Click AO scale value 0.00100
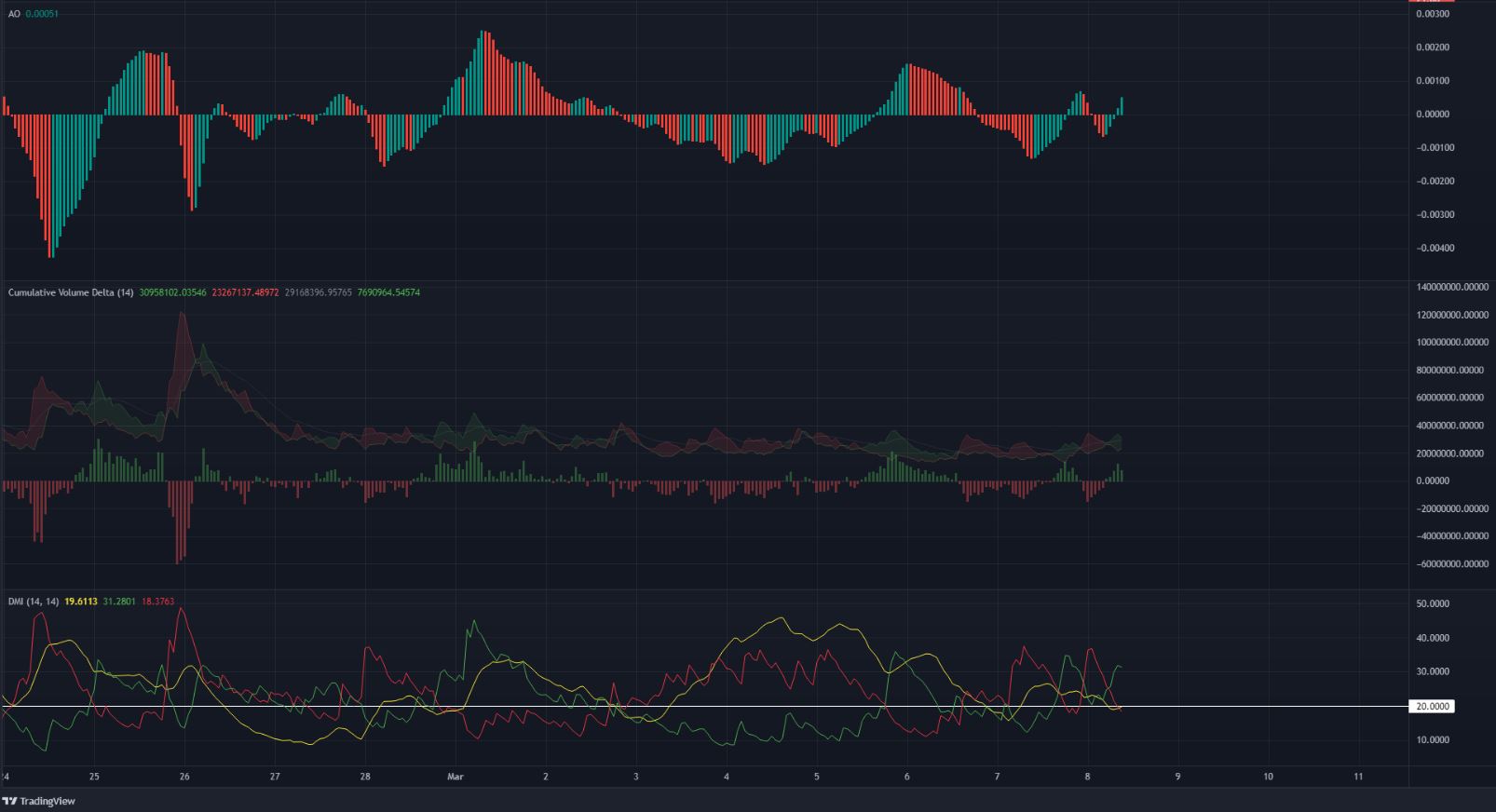1496x812 pixels. click(x=1432, y=81)
